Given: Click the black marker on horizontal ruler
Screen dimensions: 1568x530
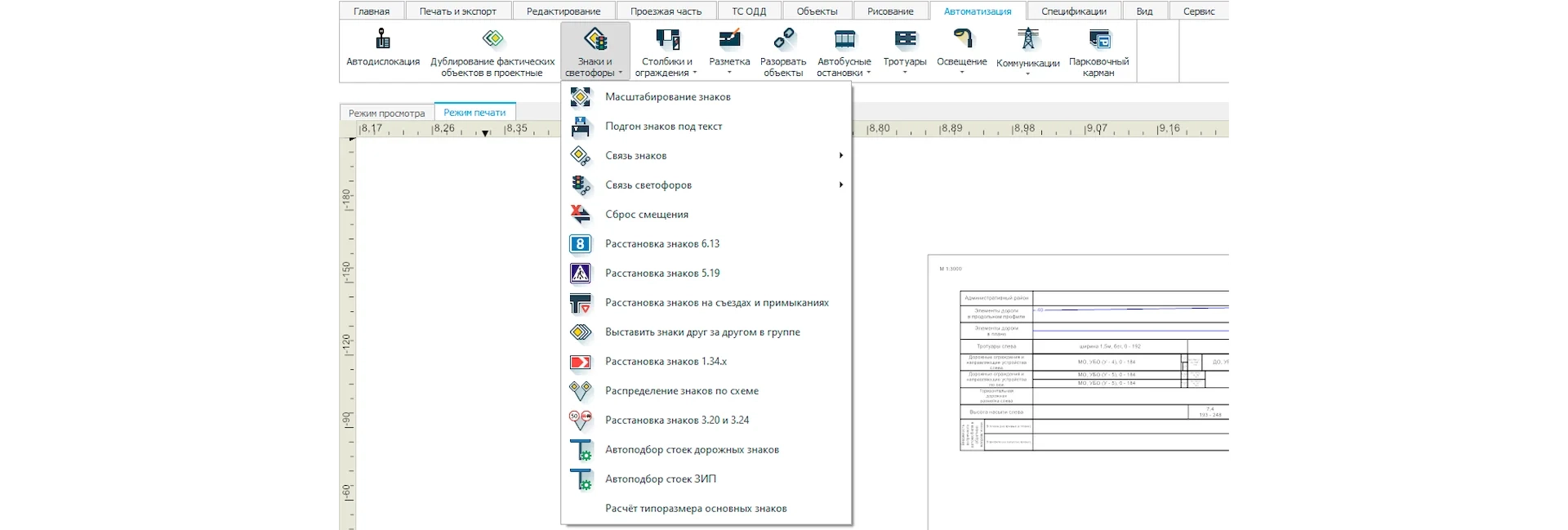Looking at the screenshot, I should click(485, 133).
